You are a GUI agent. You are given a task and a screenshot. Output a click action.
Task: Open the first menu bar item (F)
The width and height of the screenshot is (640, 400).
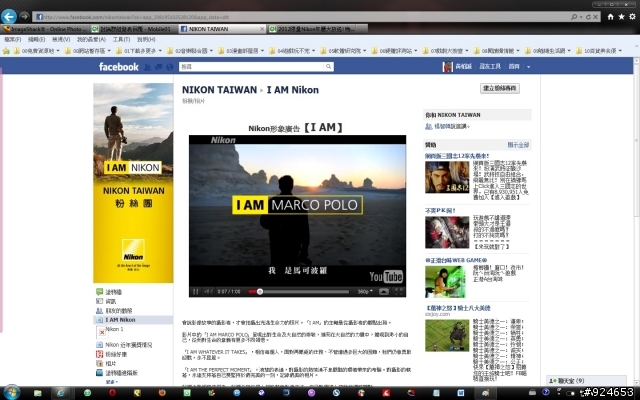tap(13, 40)
